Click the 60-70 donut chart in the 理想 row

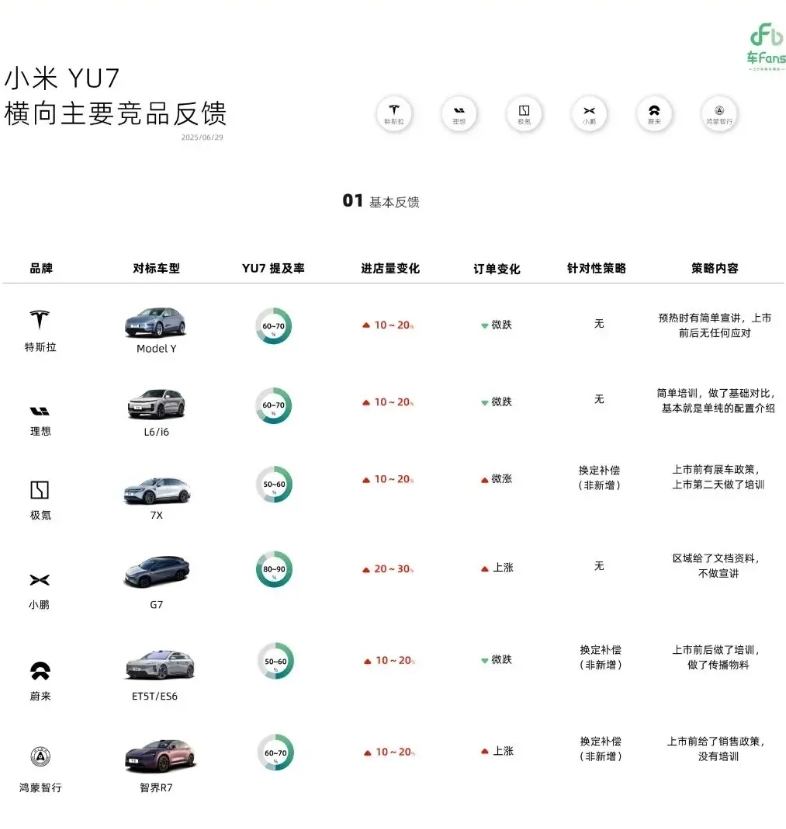point(273,406)
